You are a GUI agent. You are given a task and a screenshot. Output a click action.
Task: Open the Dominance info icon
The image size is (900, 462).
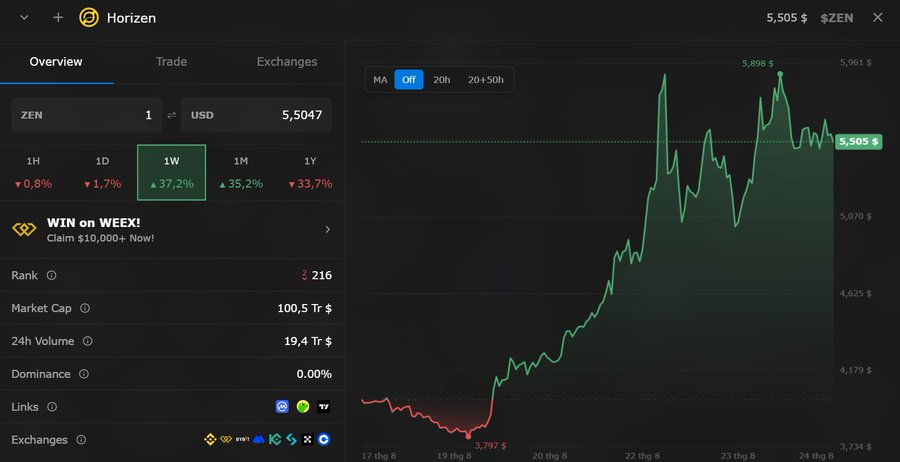(84, 374)
